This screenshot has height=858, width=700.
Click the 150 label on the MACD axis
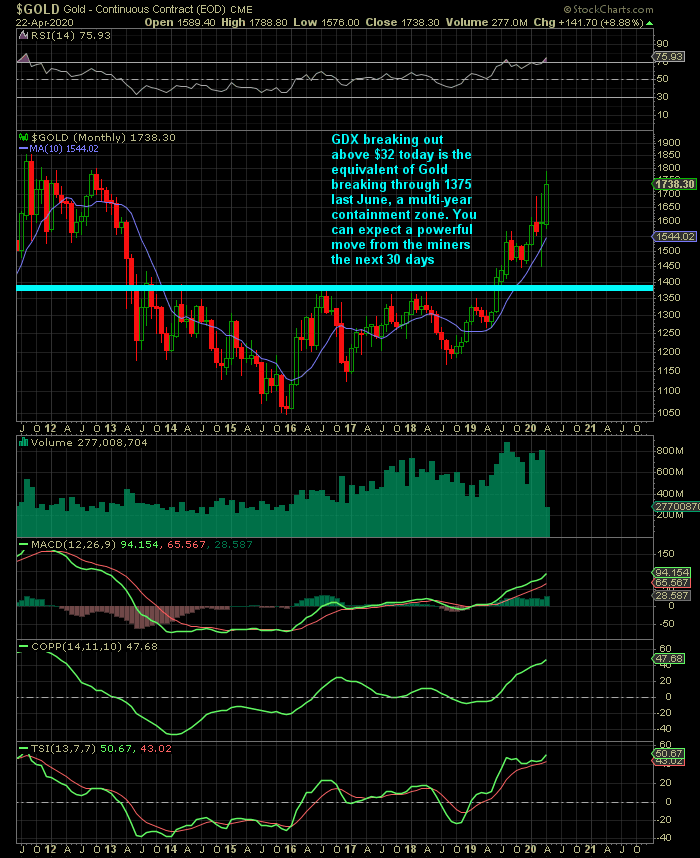point(665,554)
